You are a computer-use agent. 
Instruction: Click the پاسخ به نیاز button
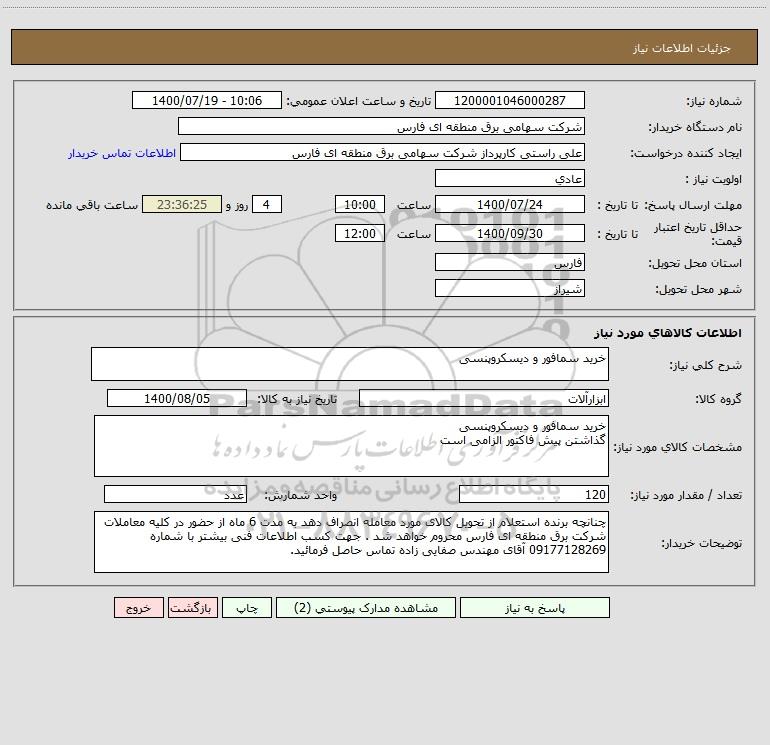coord(535,607)
